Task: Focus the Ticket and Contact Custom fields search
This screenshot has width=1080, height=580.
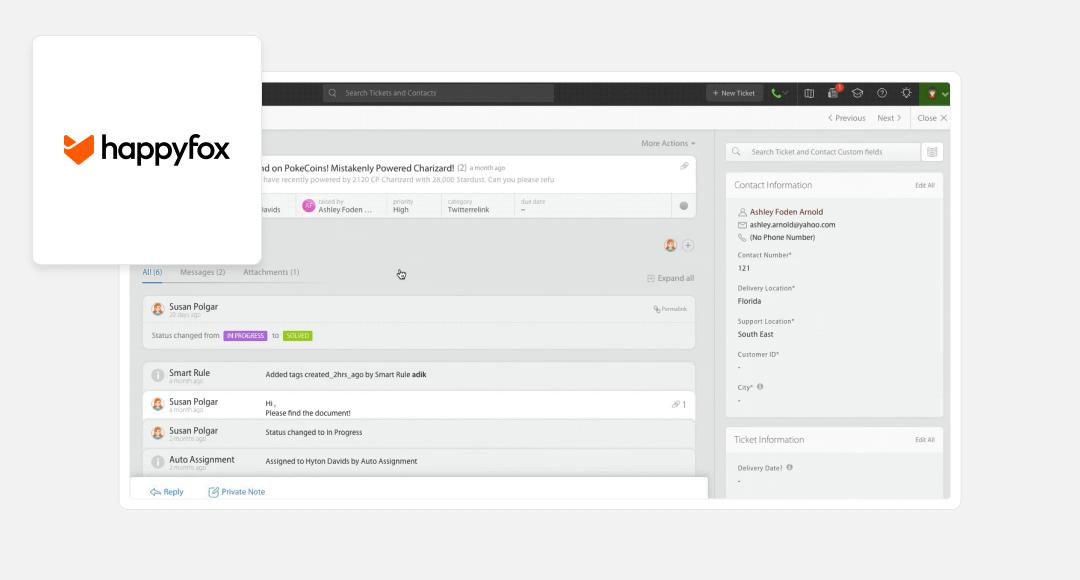Action: 823,152
